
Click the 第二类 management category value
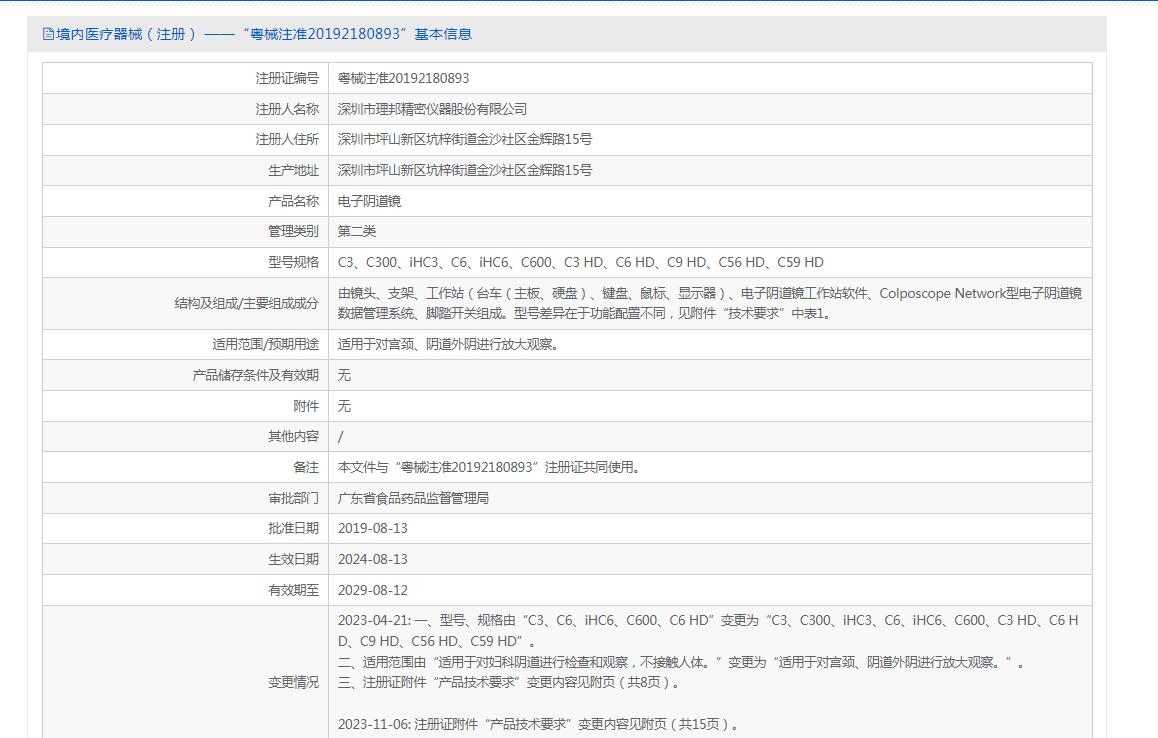point(357,231)
